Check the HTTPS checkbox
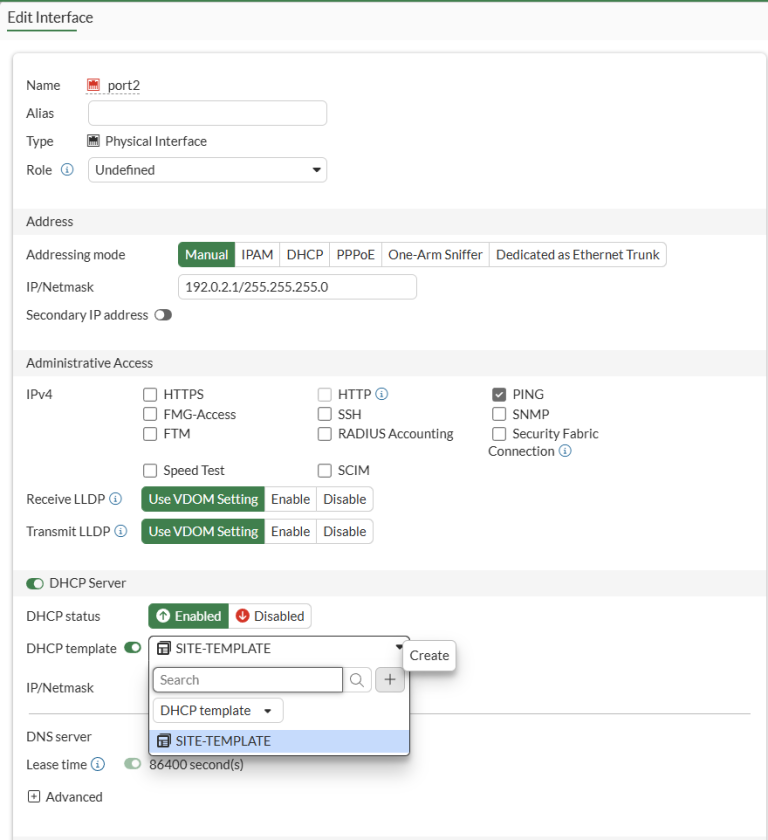Screen dimensions: 768x840 pos(150,395)
